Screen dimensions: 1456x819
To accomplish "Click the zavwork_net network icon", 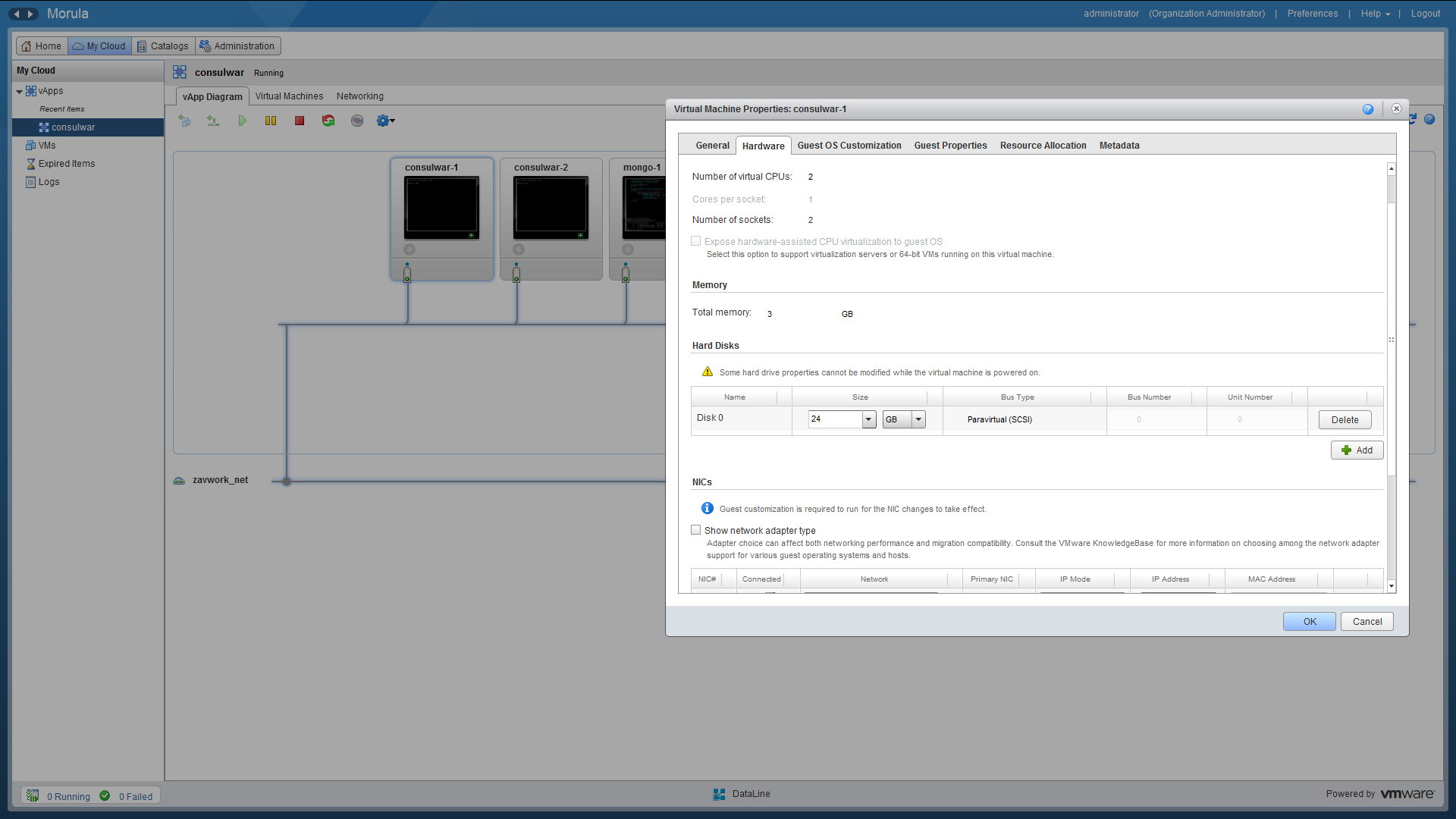I will (x=179, y=481).
